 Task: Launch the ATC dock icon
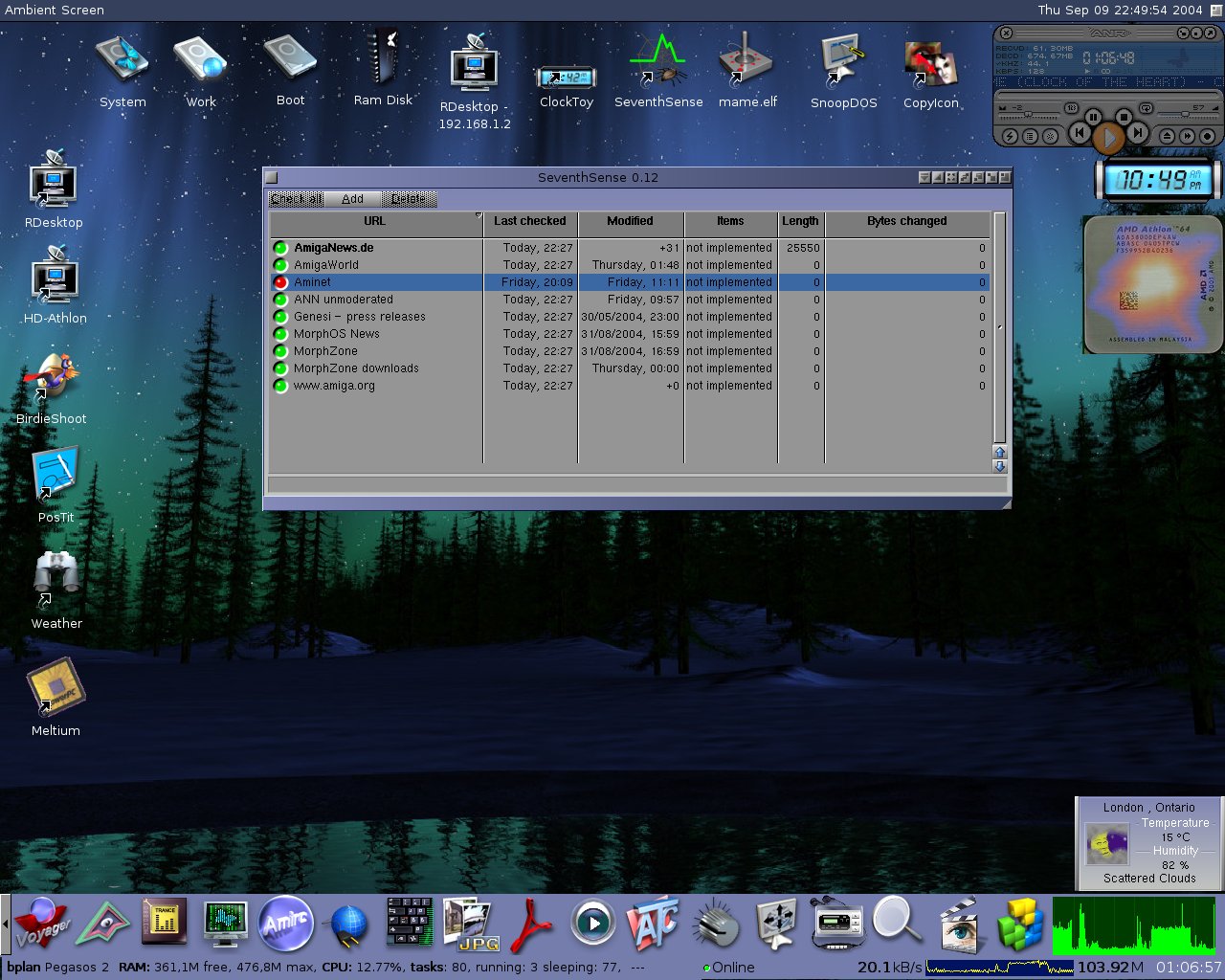653,924
